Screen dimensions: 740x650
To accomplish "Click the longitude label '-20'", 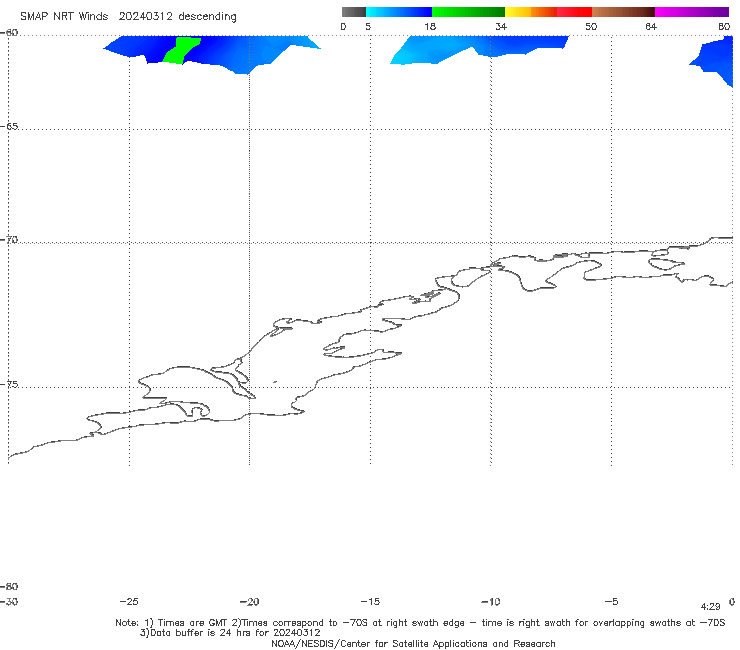I will (x=250, y=602).
